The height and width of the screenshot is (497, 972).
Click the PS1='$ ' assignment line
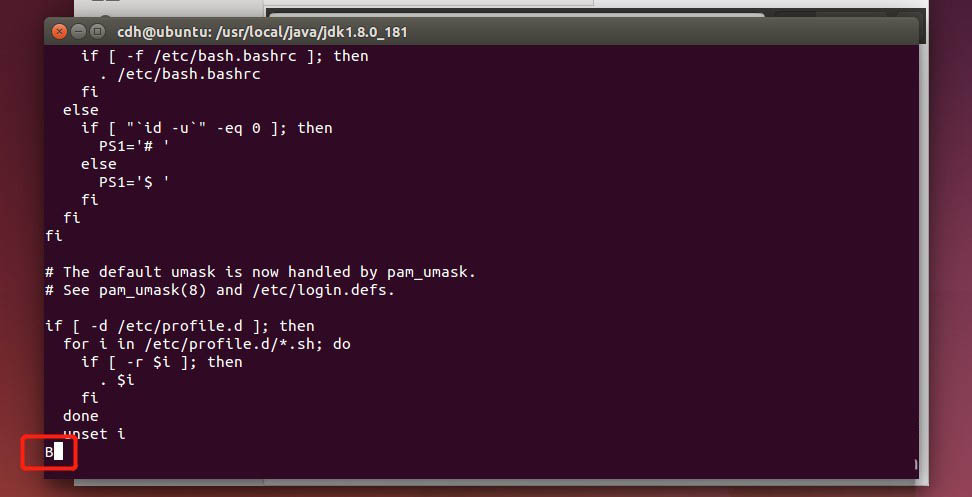[135, 182]
